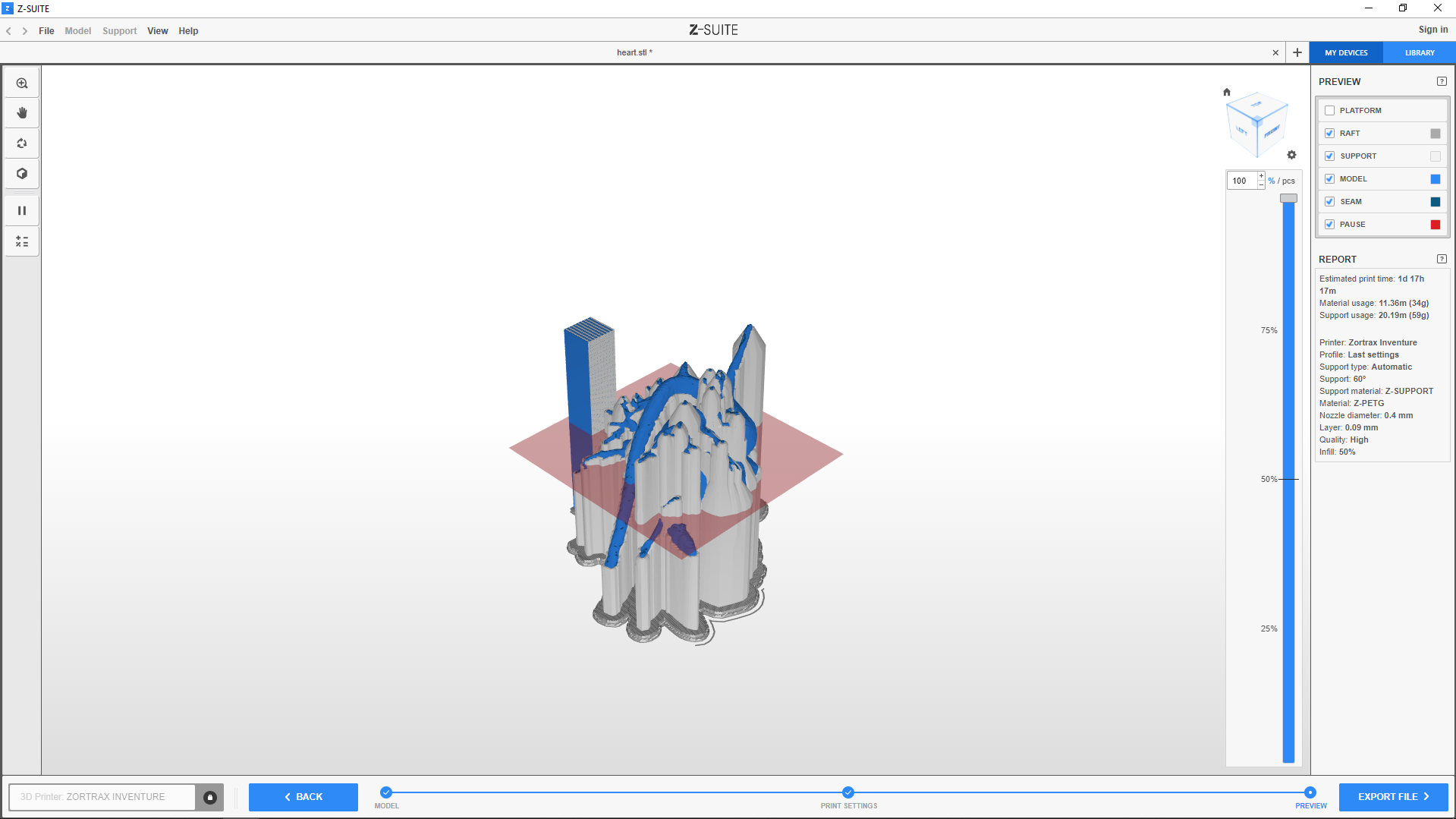Go back with the Back button
This screenshot has height=819, width=1456.
click(x=303, y=797)
